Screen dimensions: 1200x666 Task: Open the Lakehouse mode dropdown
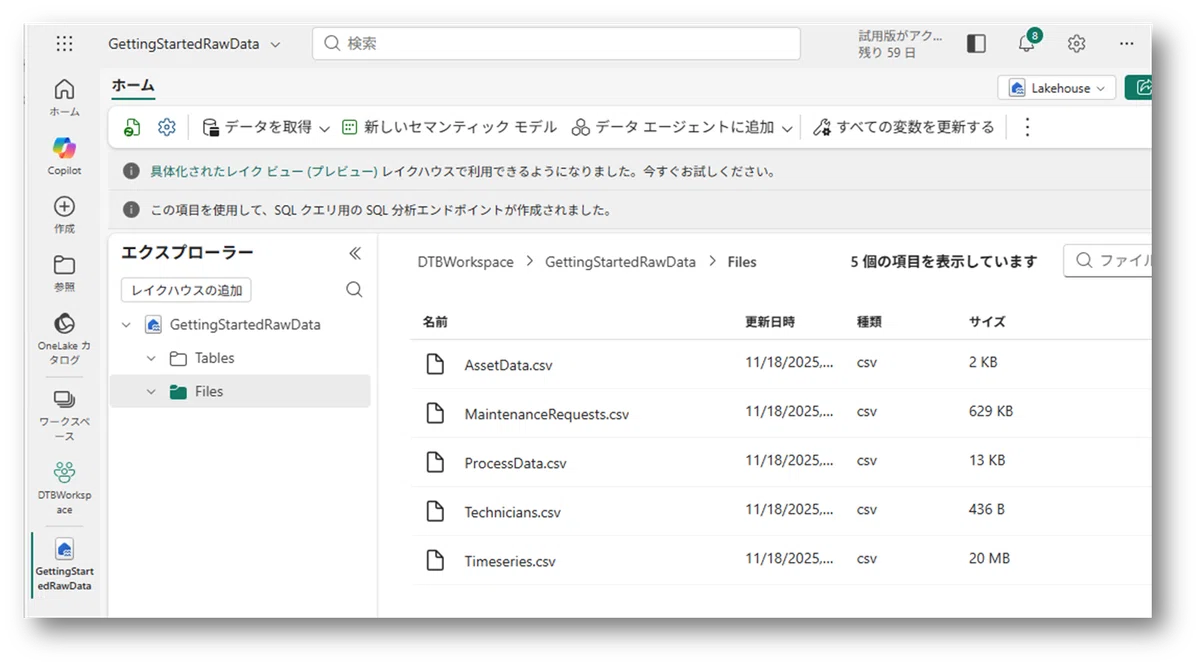1057,88
